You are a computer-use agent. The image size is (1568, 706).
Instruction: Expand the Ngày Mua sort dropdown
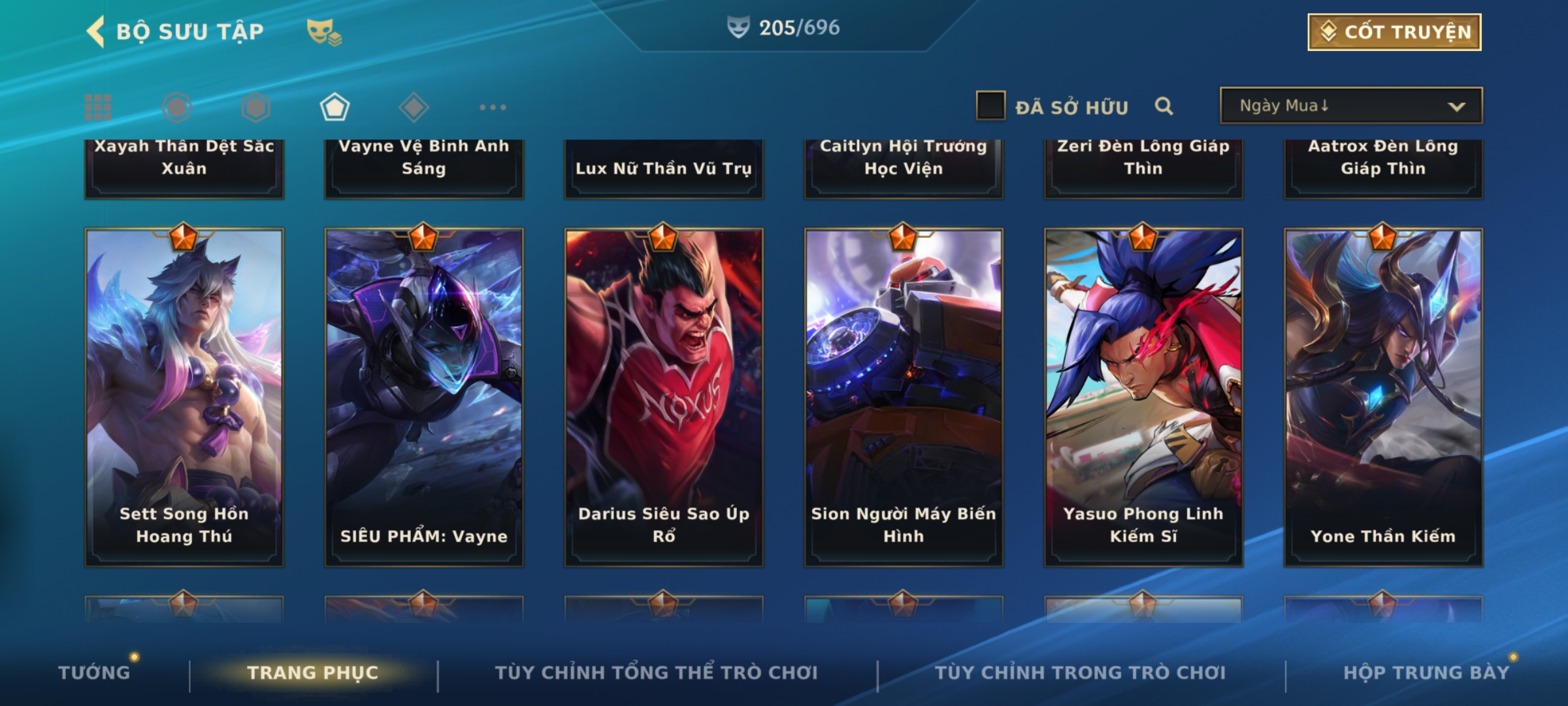(x=1351, y=105)
